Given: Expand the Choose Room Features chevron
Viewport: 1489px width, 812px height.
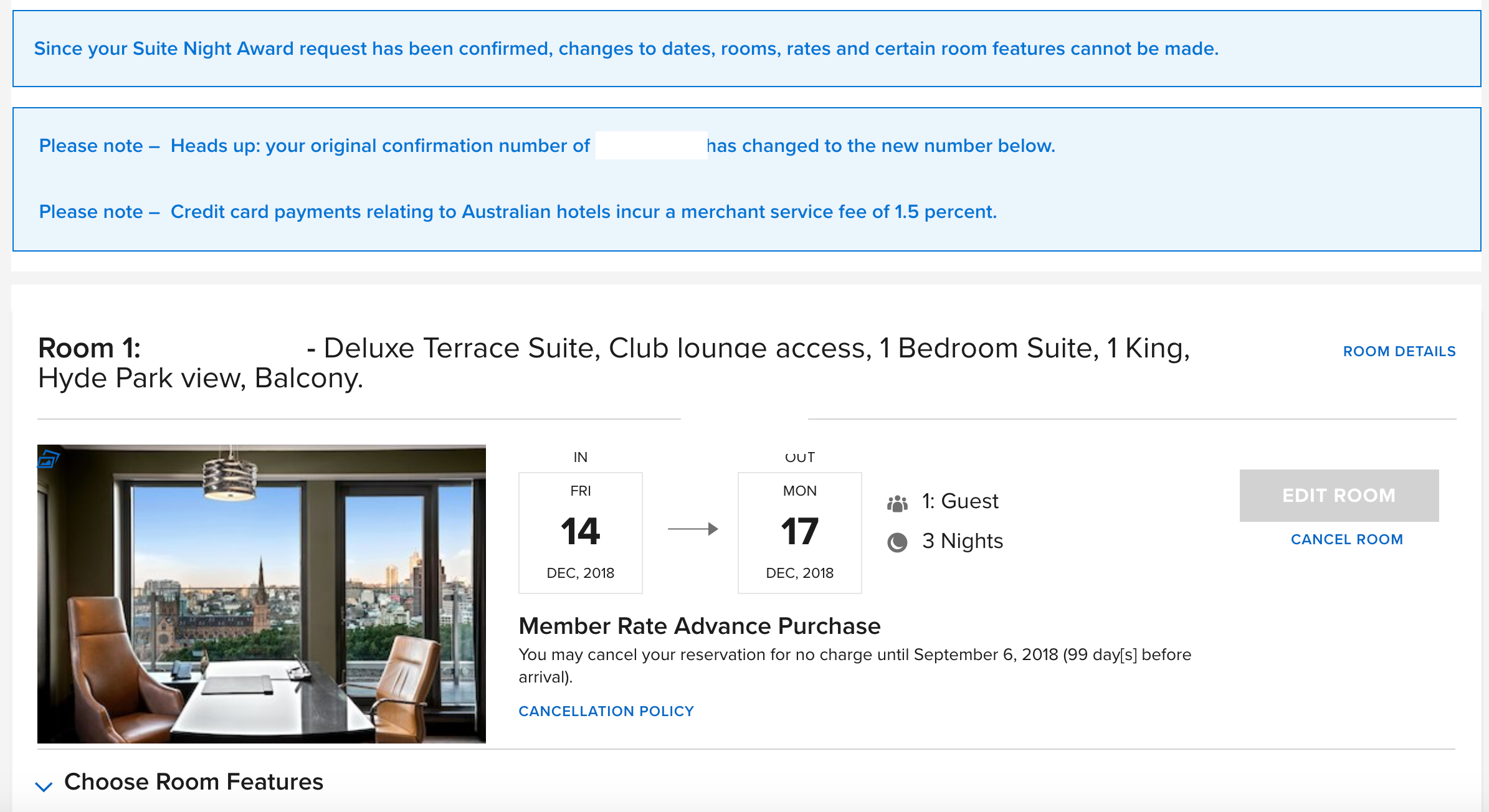Looking at the screenshot, I should [x=44, y=786].
